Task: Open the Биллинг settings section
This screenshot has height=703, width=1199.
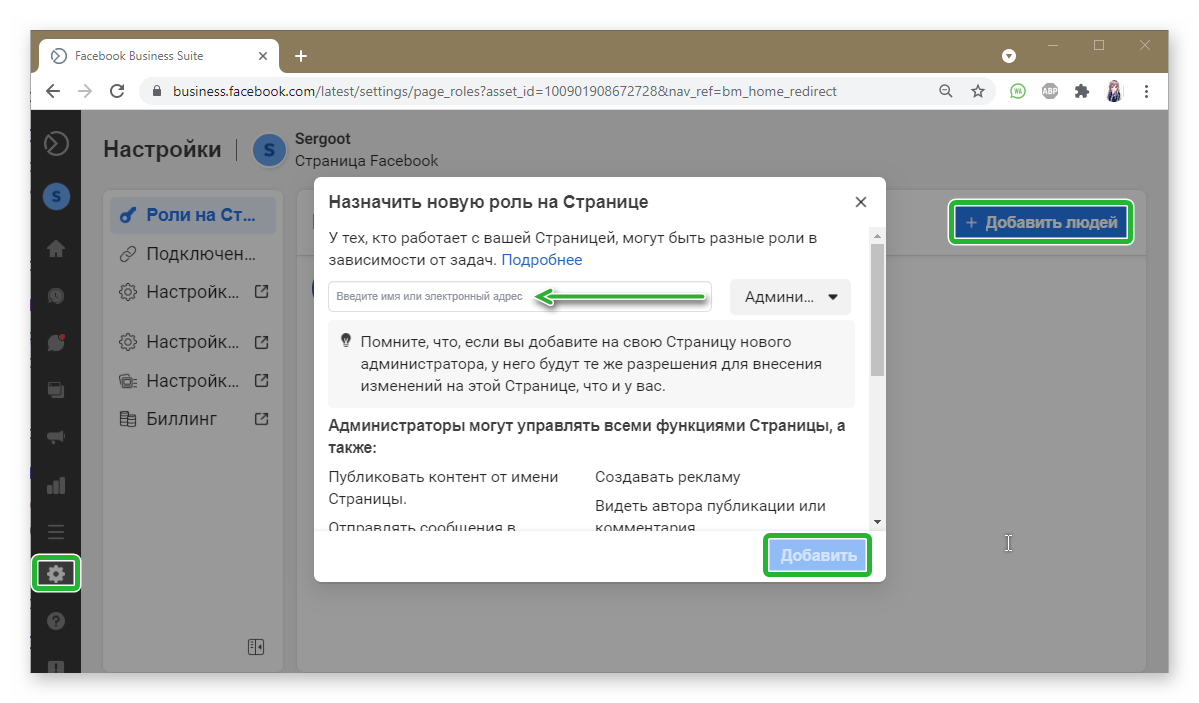Action: coord(193,418)
